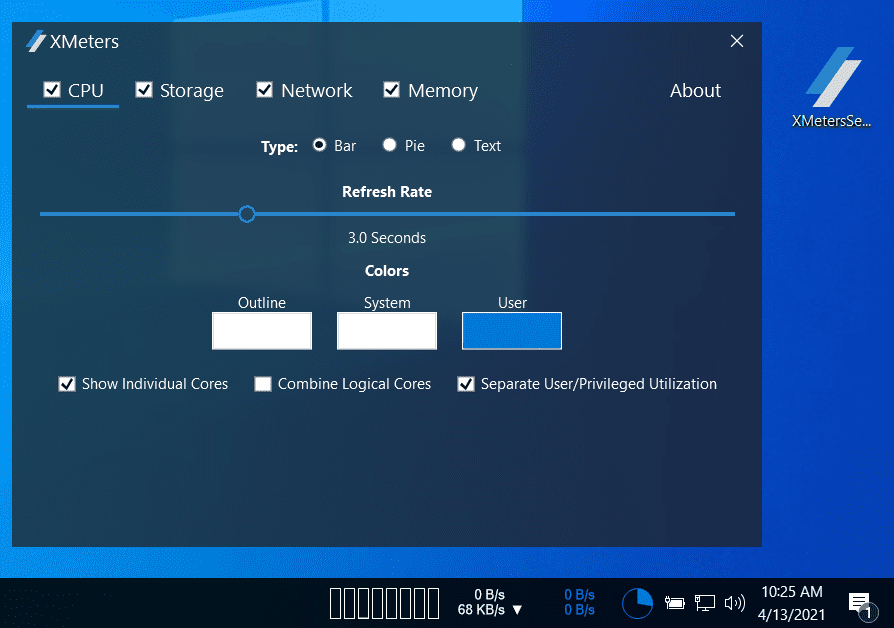Screen dimensions: 894x628
Task: Switch to the Network tab
Action: (316, 91)
